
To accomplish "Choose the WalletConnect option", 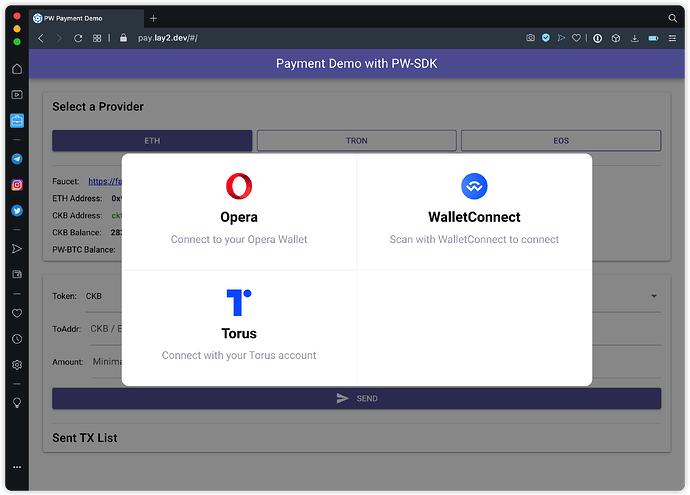I will tap(474, 212).
